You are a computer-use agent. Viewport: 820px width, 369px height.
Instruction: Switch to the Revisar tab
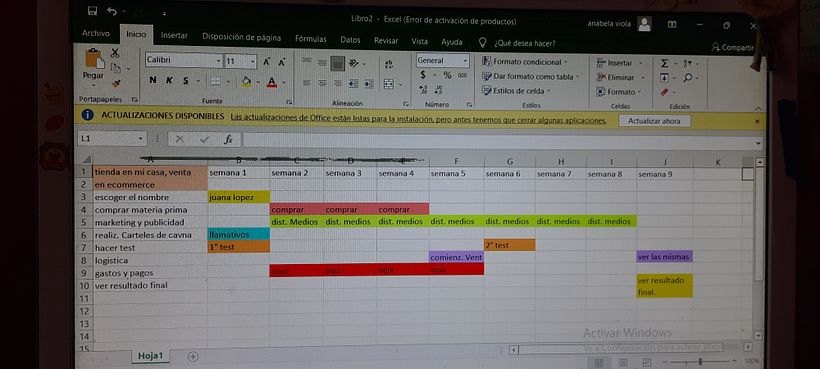[386, 40]
